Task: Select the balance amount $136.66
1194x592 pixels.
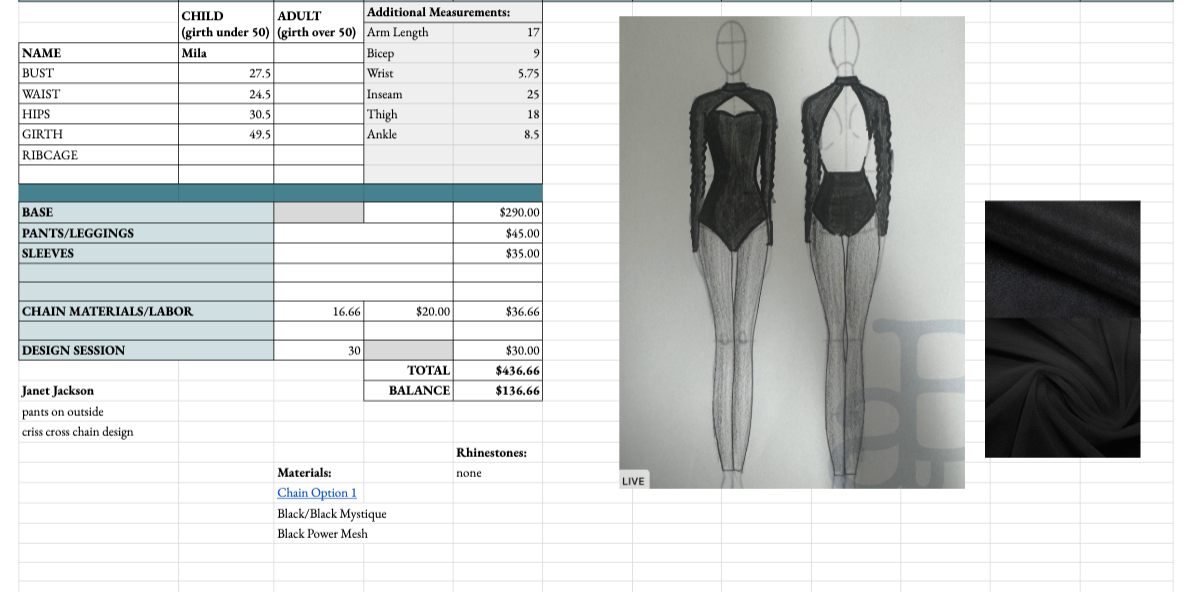Action: pyautogui.click(x=497, y=390)
